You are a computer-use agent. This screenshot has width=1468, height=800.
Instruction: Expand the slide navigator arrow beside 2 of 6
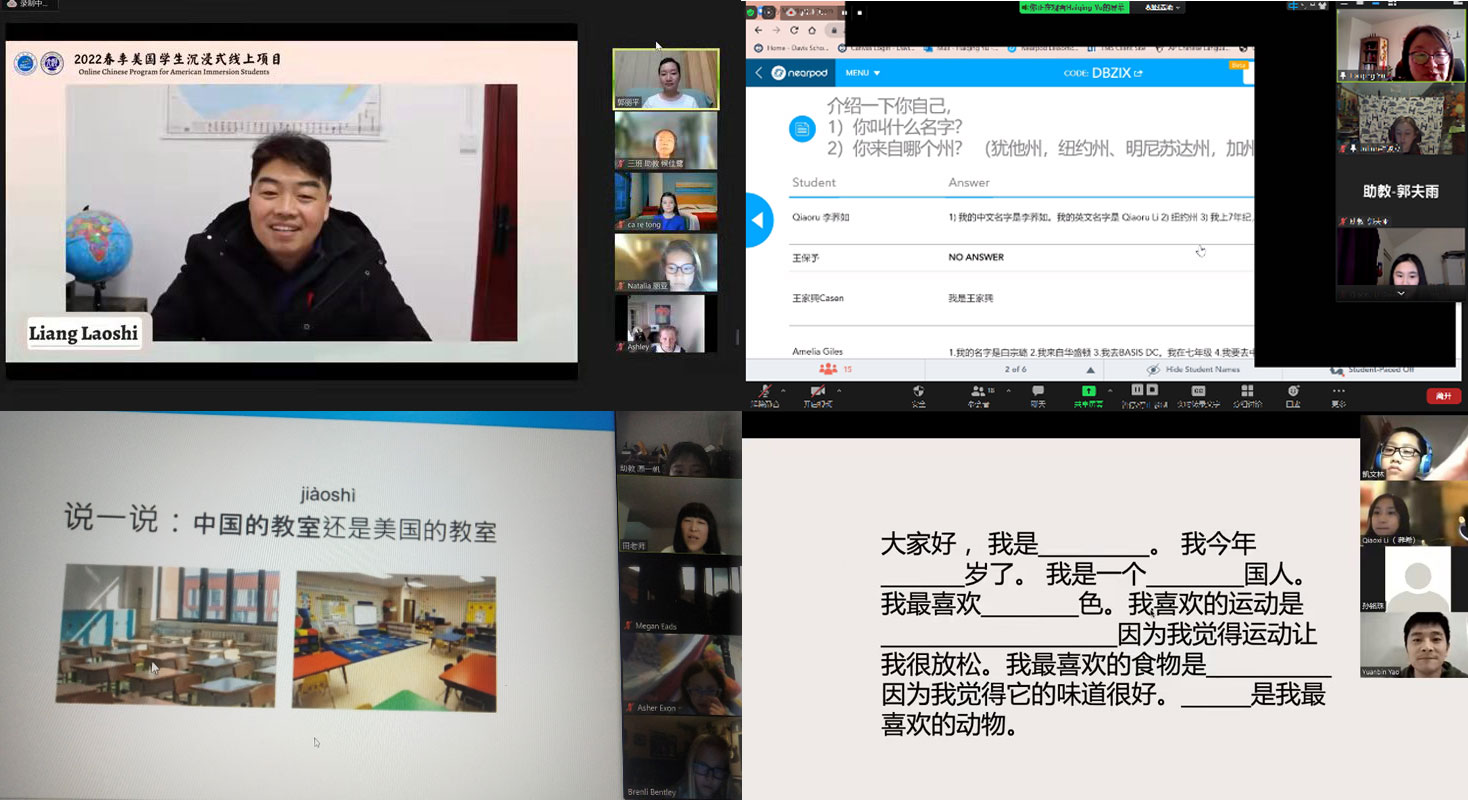(x=1090, y=370)
